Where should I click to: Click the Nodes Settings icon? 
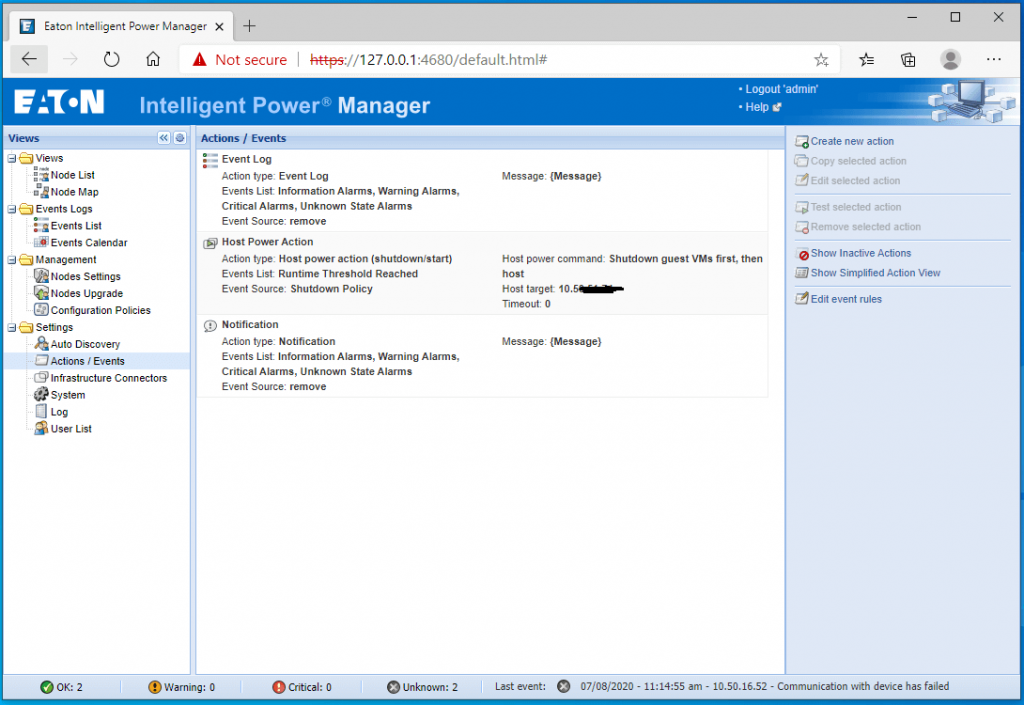pyautogui.click(x=41, y=276)
